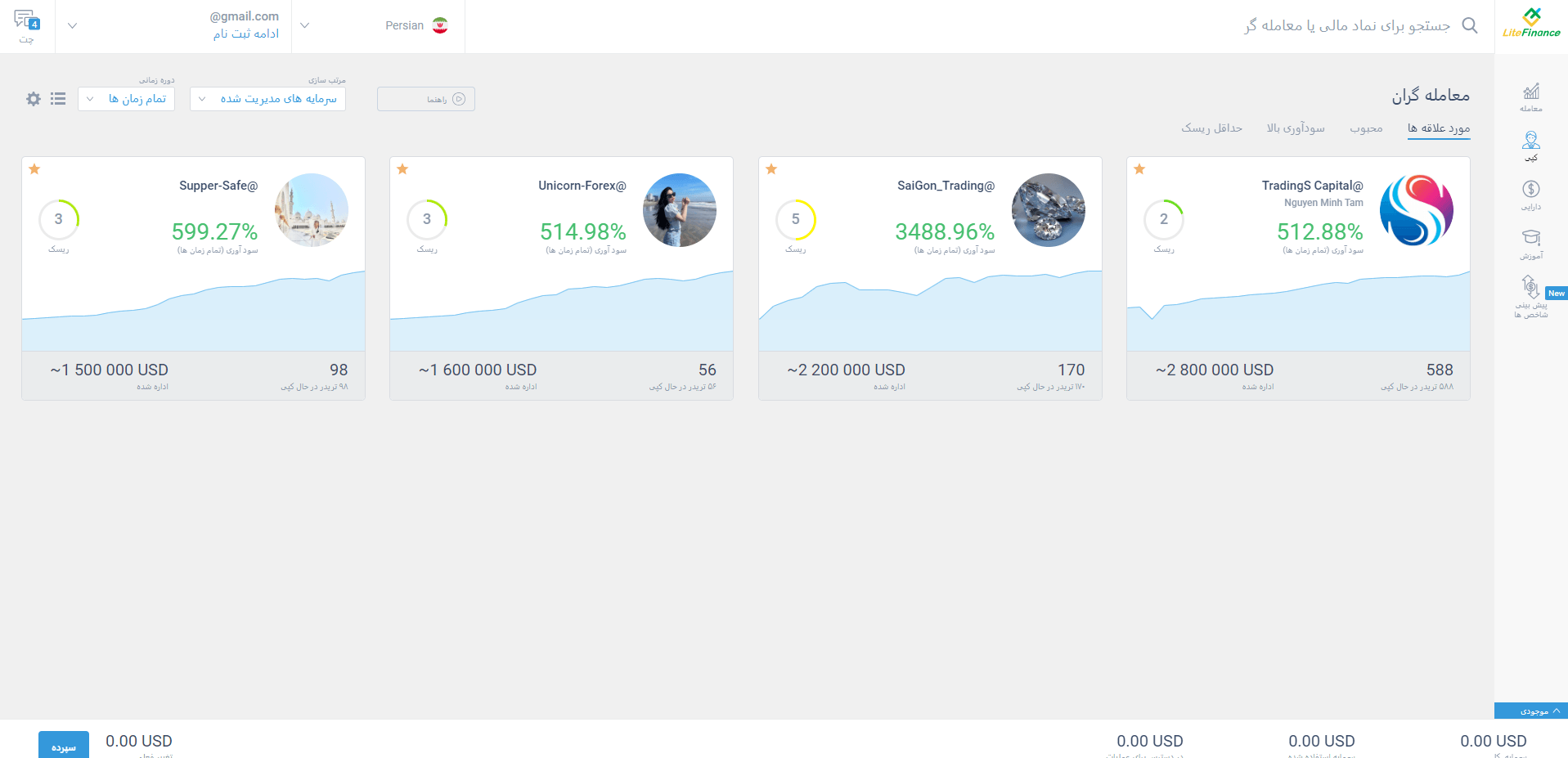The height and width of the screenshot is (758, 1568).
Task: Click the 56 copying traders count
Action: click(708, 370)
